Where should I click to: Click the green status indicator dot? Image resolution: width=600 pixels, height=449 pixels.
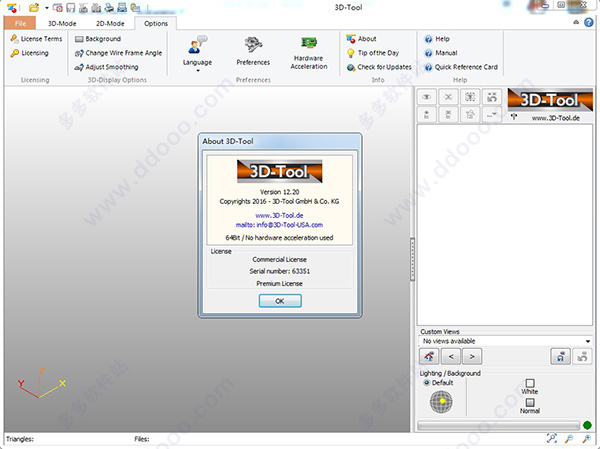(x=587, y=425)
